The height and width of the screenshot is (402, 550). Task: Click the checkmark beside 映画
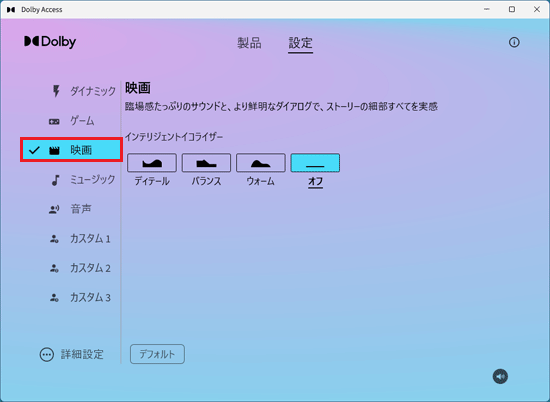click(34, 150)
